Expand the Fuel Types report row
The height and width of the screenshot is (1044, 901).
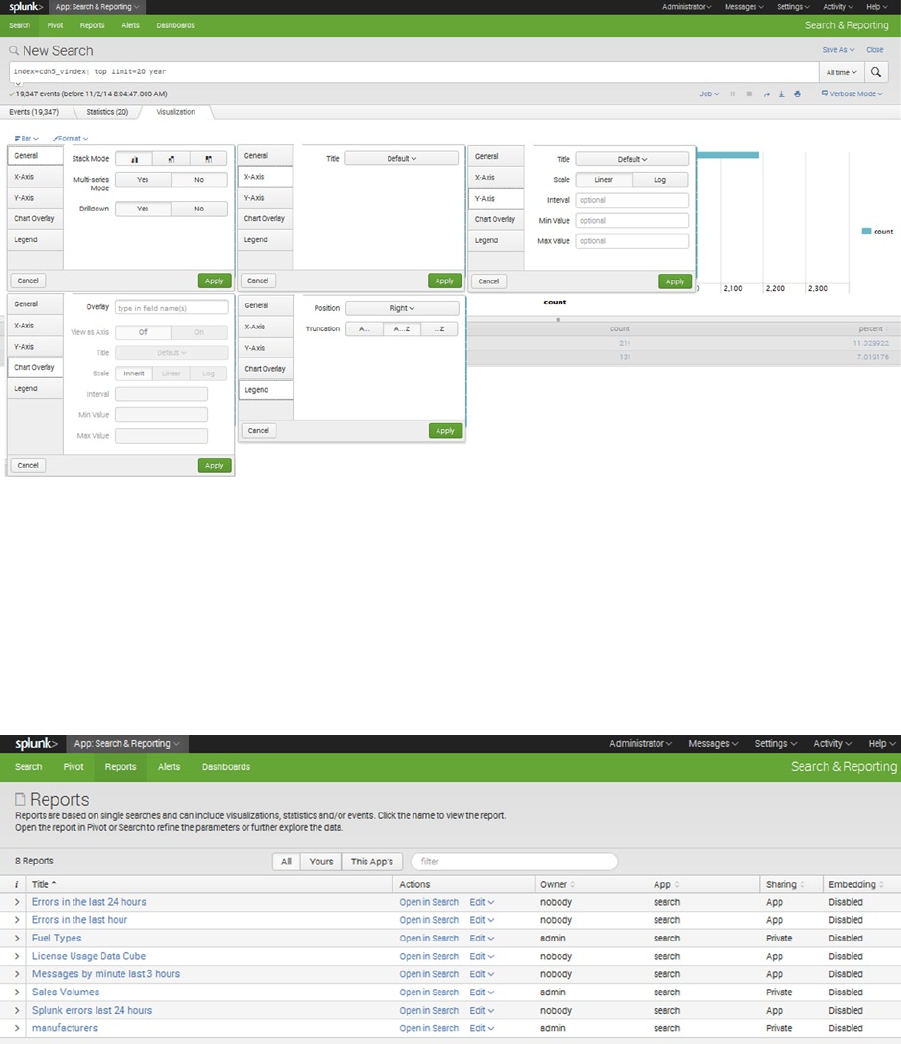tap(17, 937)
